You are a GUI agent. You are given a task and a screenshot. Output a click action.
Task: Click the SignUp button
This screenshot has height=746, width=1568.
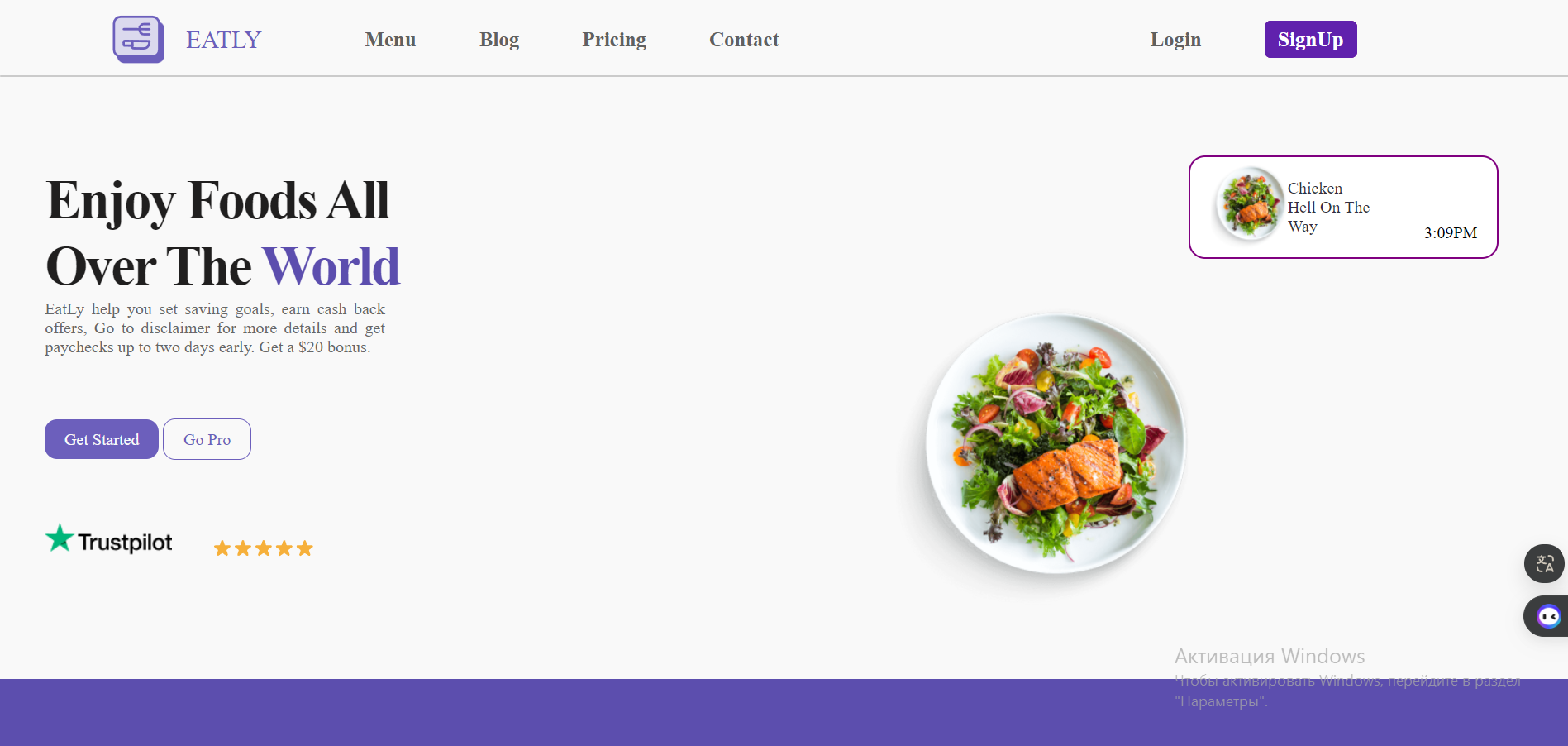pyautogui.click(x=1310, y=40)
